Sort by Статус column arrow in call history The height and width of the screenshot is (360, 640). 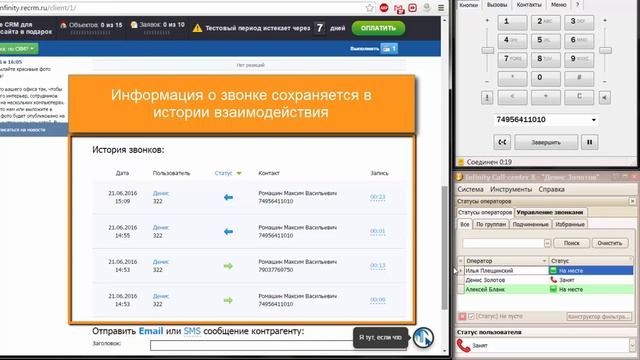click(239, 173)
